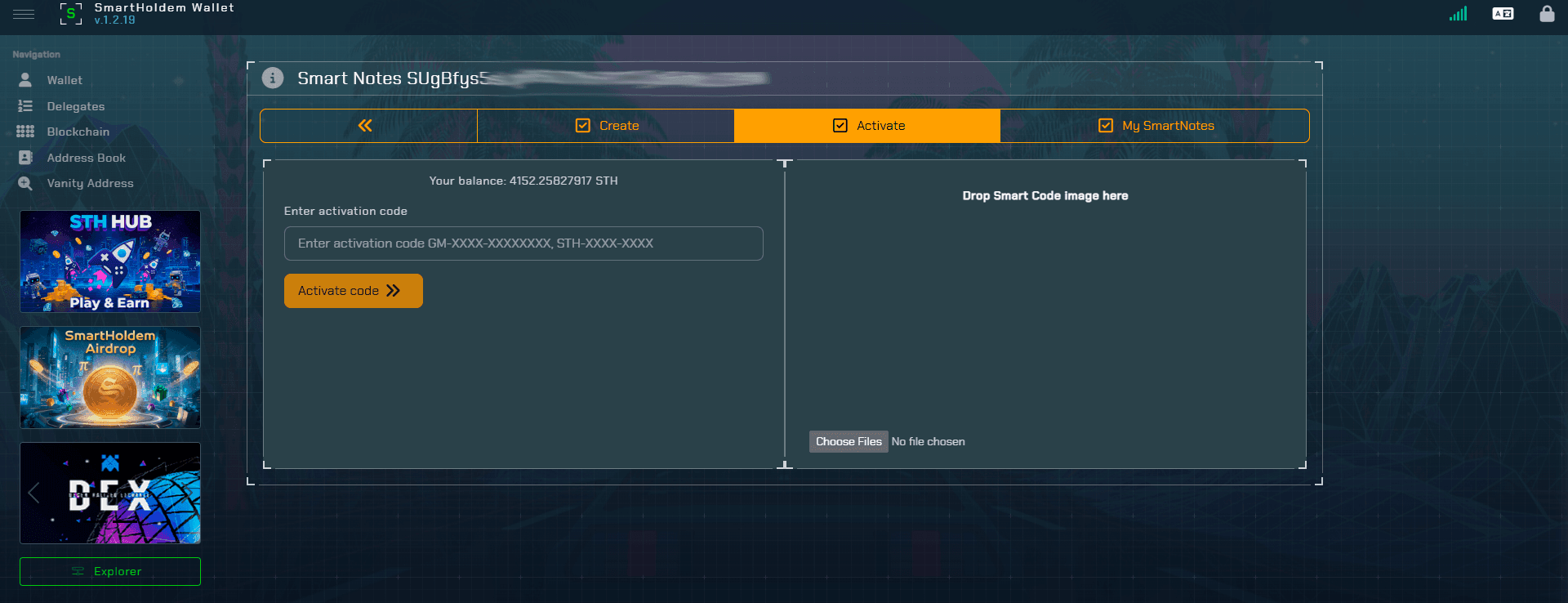Open Blockchain in the navigation
The image size is (1568, 603).
(x=78, y=132)
